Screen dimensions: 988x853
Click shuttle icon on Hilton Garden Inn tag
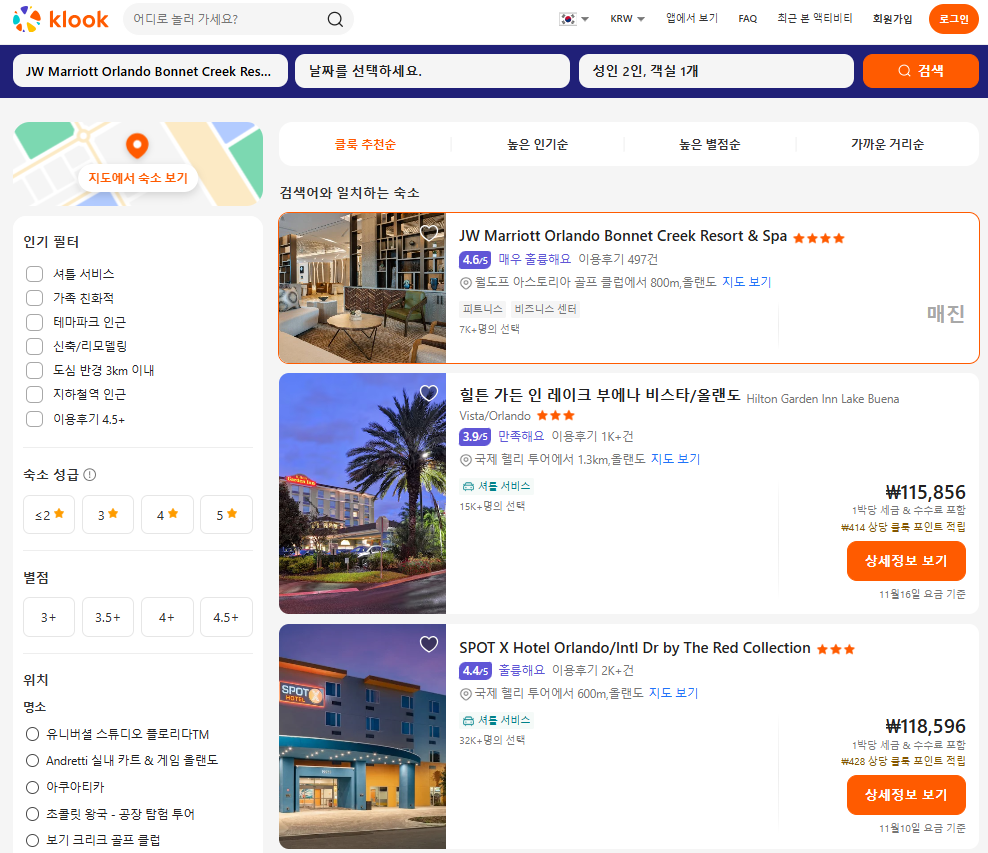coord(468,486)
